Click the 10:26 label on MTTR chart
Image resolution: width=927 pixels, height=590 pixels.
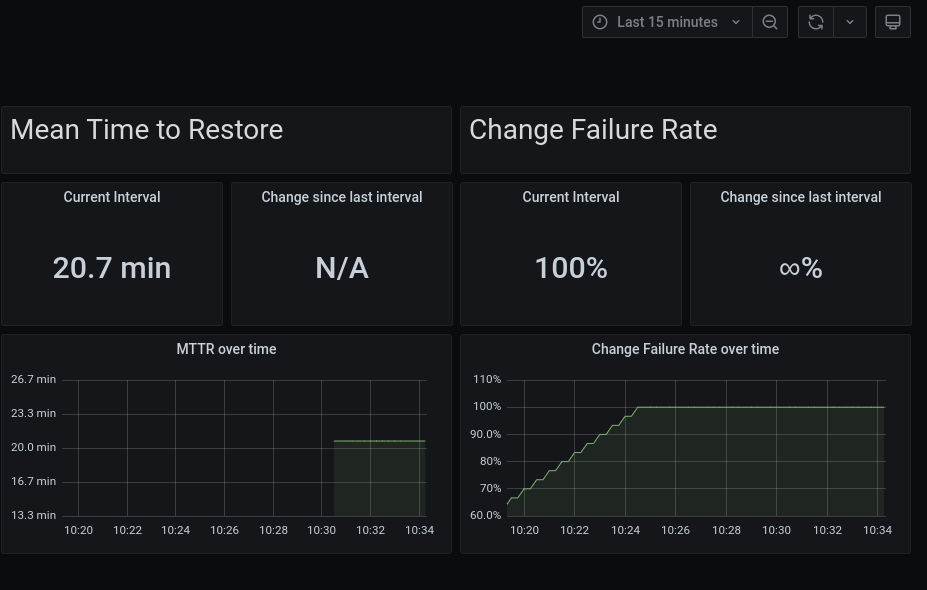coord(225,530)
